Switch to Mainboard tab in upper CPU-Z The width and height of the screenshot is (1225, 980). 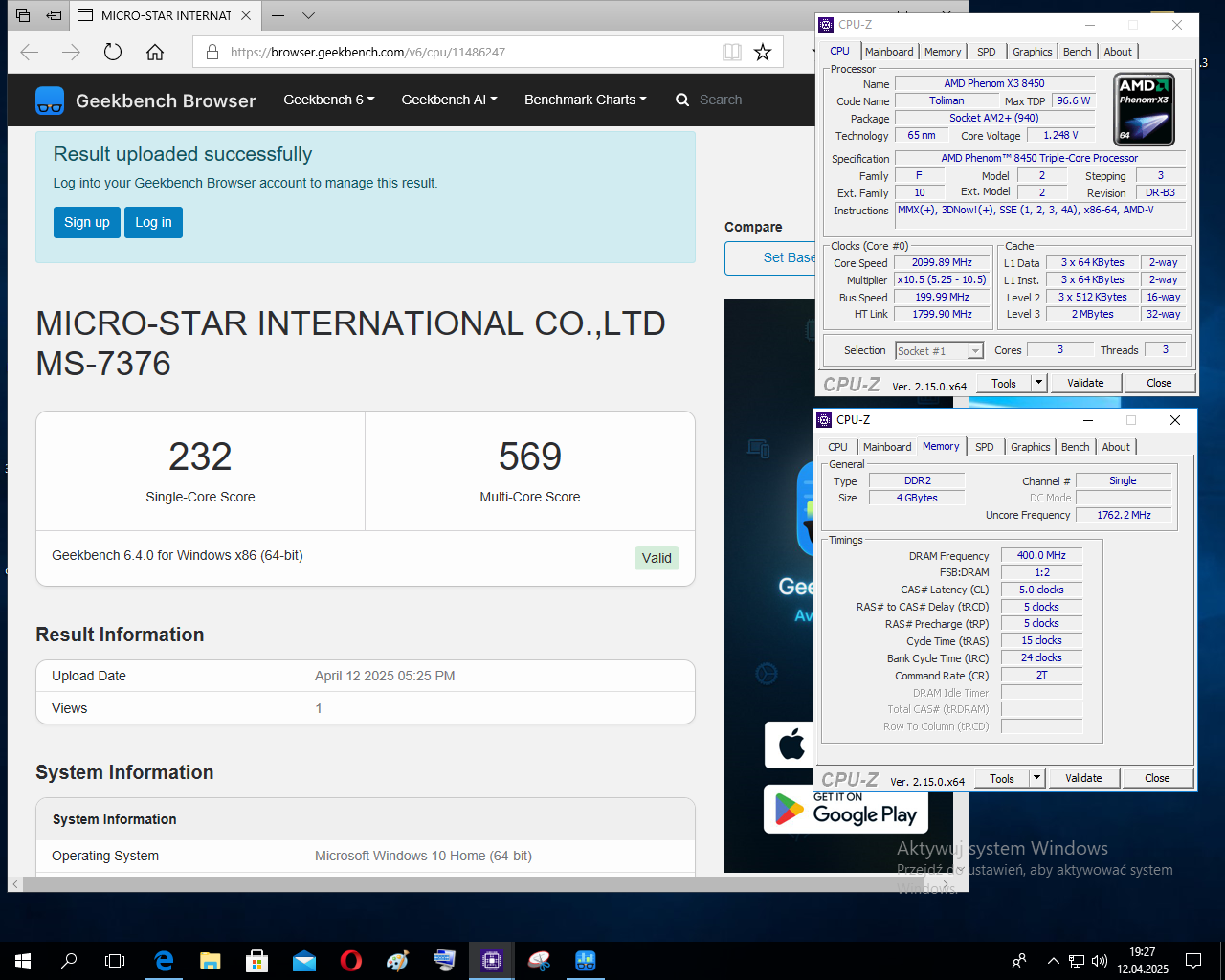(x=889, y=52)
